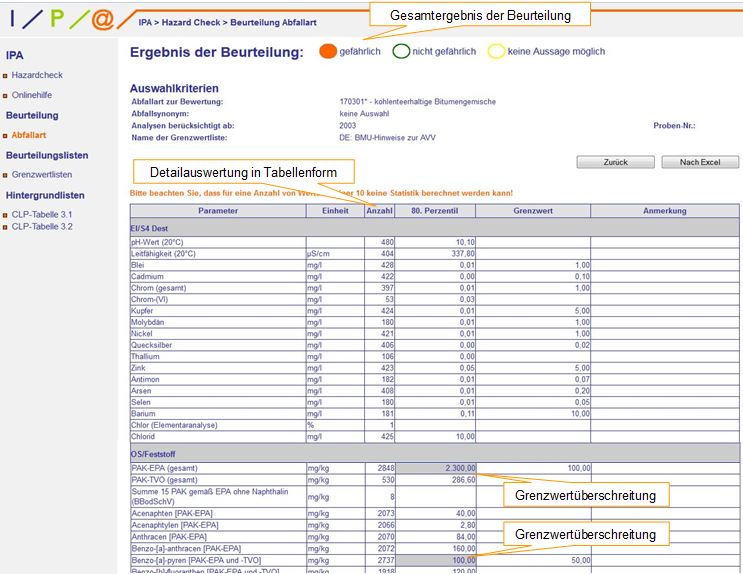This screenshot has width=743, height=574.
Task: Select 'Chrom-(VI)' row
Action: [x=435, y=299]
